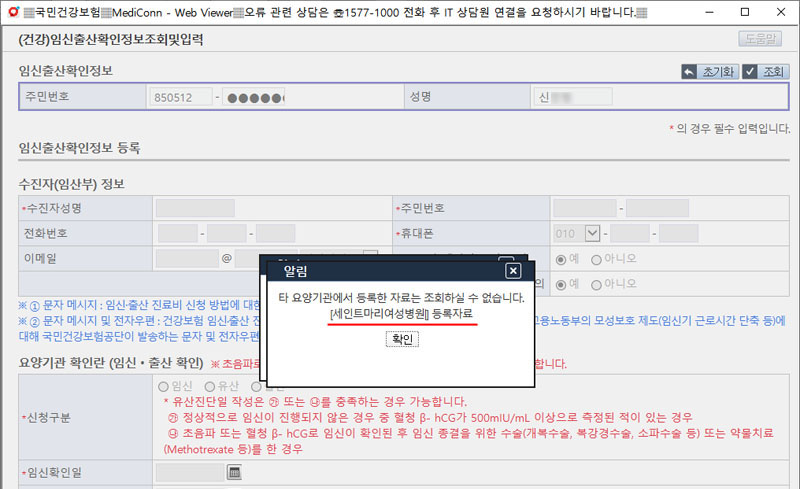800x489 pixels.
Task: Expand the 휴대폰 010 prefix dropdown
Action: [x=593, y=233]
